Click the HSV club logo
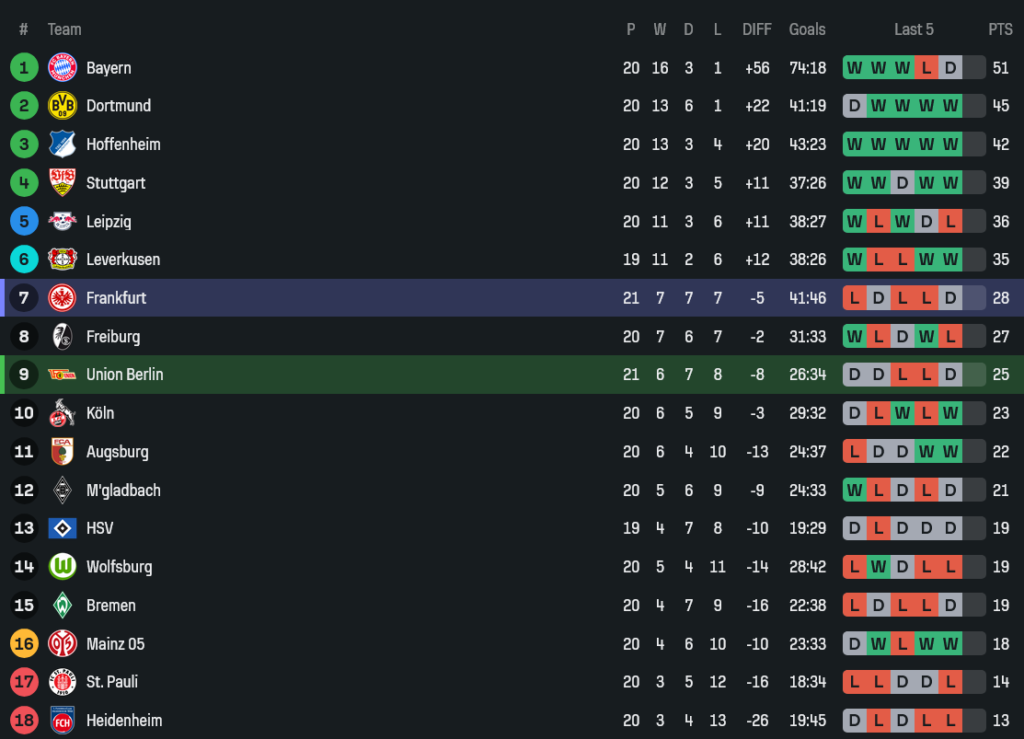Image resolution: width=1024 pixels, height=739 pixels. (x=62, y=528)
